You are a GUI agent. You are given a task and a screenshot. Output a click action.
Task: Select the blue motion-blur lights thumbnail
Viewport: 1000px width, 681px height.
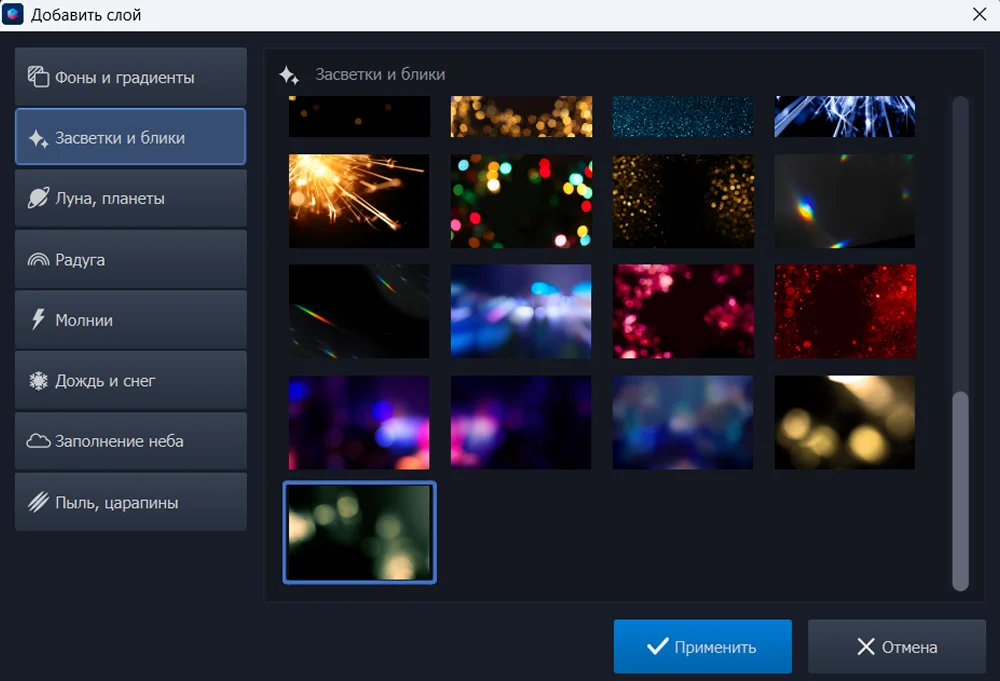click(x=521, y=311)
